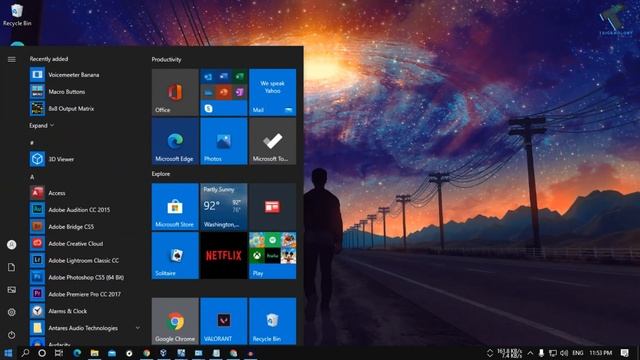
Task: Show hidden system tray icons
Action: [x=530, y=353]
